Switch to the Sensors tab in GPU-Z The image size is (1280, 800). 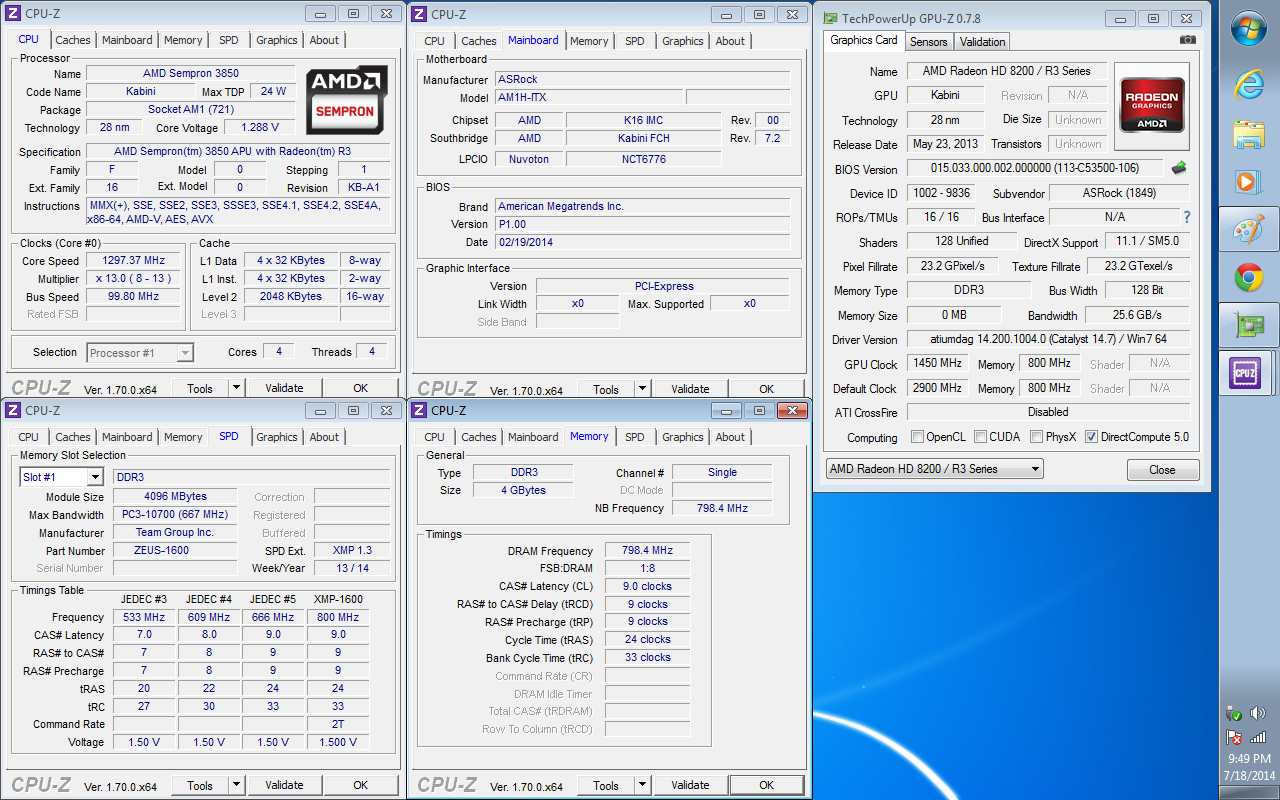tap(928, 42)
